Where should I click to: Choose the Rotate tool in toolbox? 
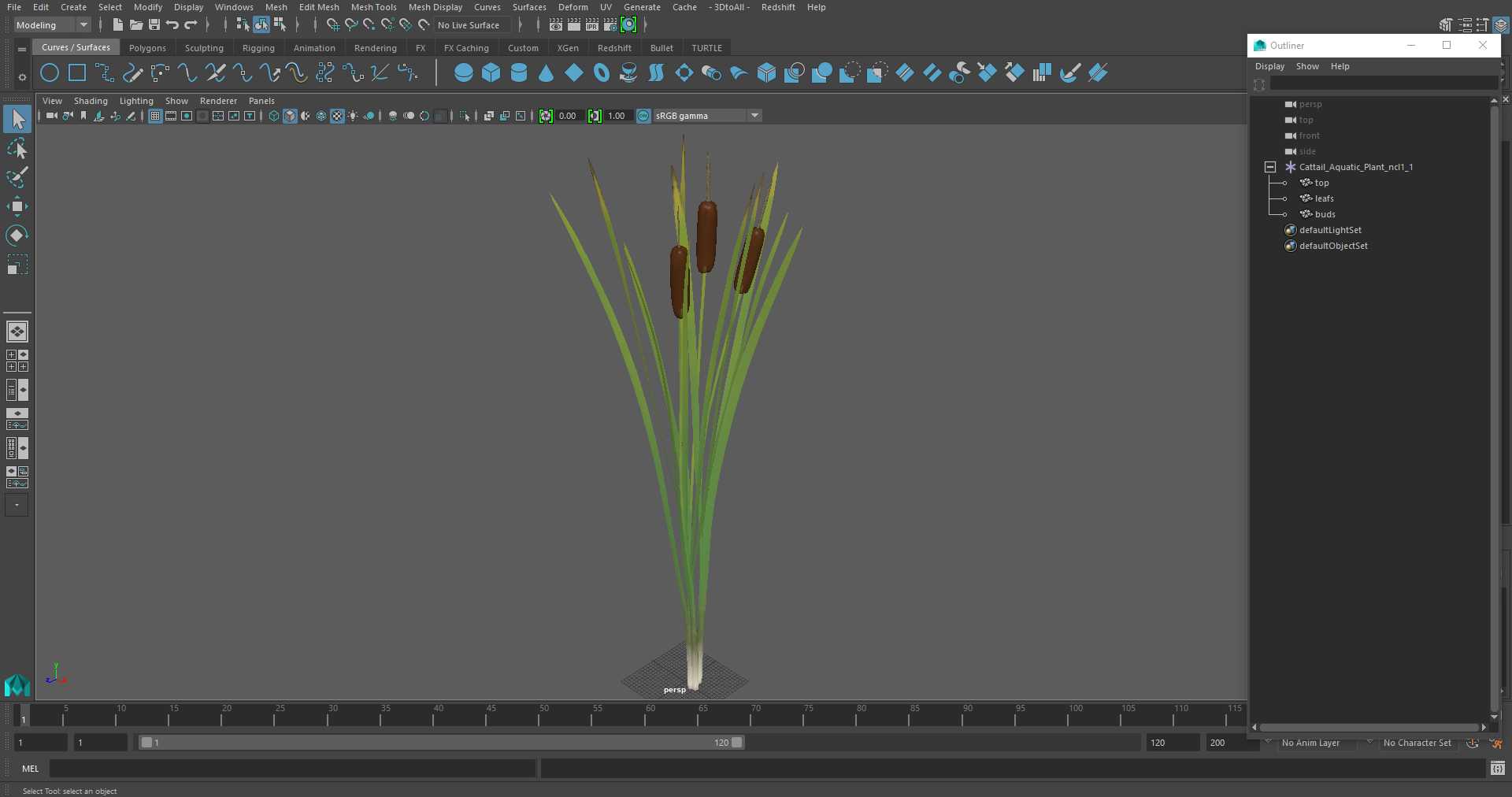point(17,235)
